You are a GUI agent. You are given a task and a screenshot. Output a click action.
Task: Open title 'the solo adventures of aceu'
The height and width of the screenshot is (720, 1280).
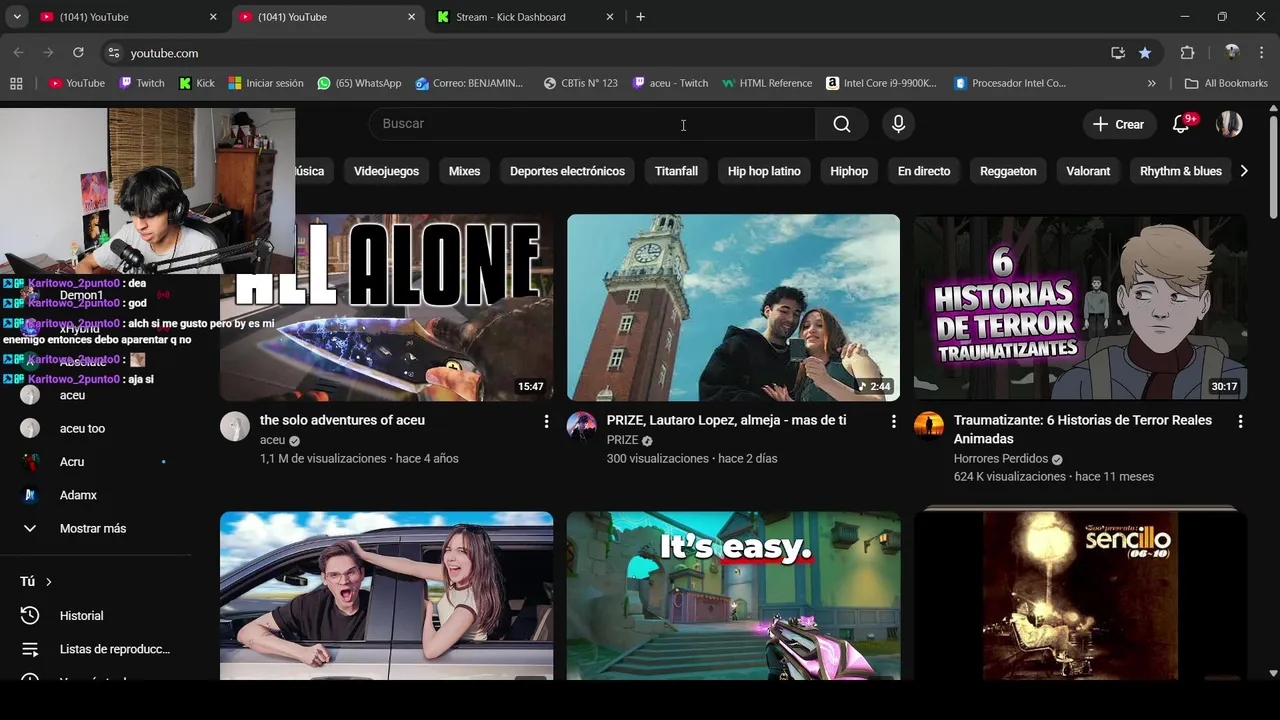[x=342, y=420]
